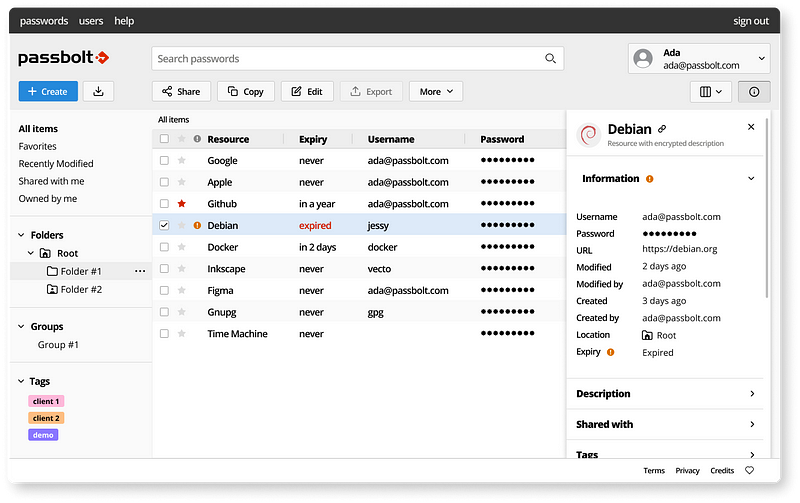The image size is (800, 503).
Task: Close the Debian details panel
Action: tap(751, 127)
